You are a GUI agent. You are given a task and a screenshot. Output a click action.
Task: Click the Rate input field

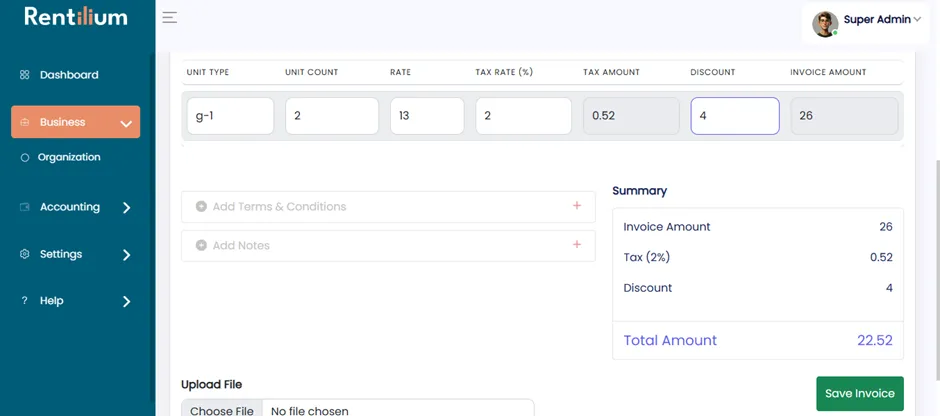[427, 116]
